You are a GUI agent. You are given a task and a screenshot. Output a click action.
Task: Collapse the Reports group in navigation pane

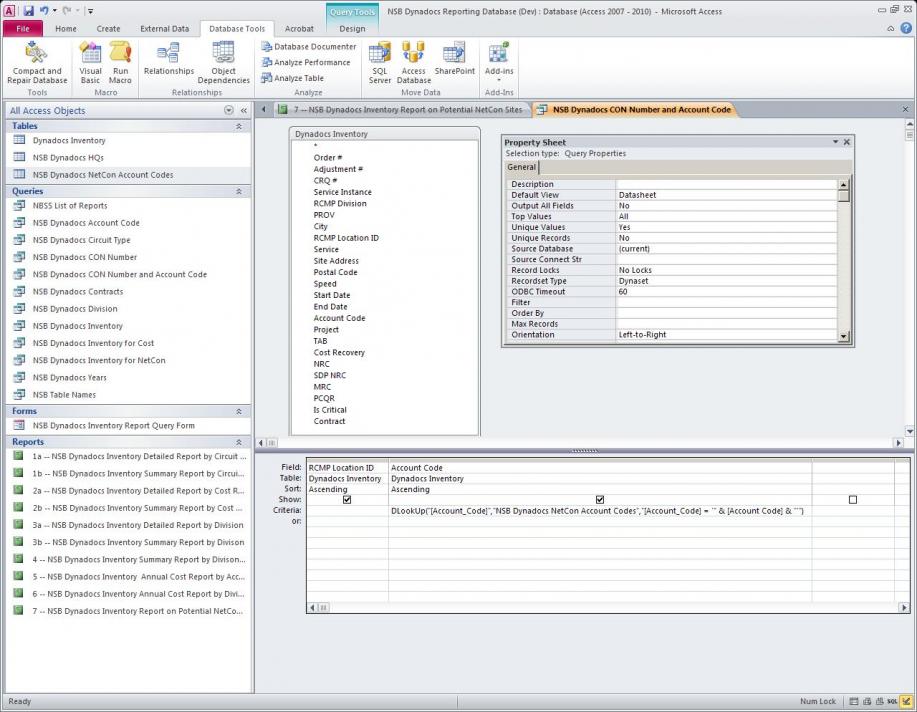(239, 442)
